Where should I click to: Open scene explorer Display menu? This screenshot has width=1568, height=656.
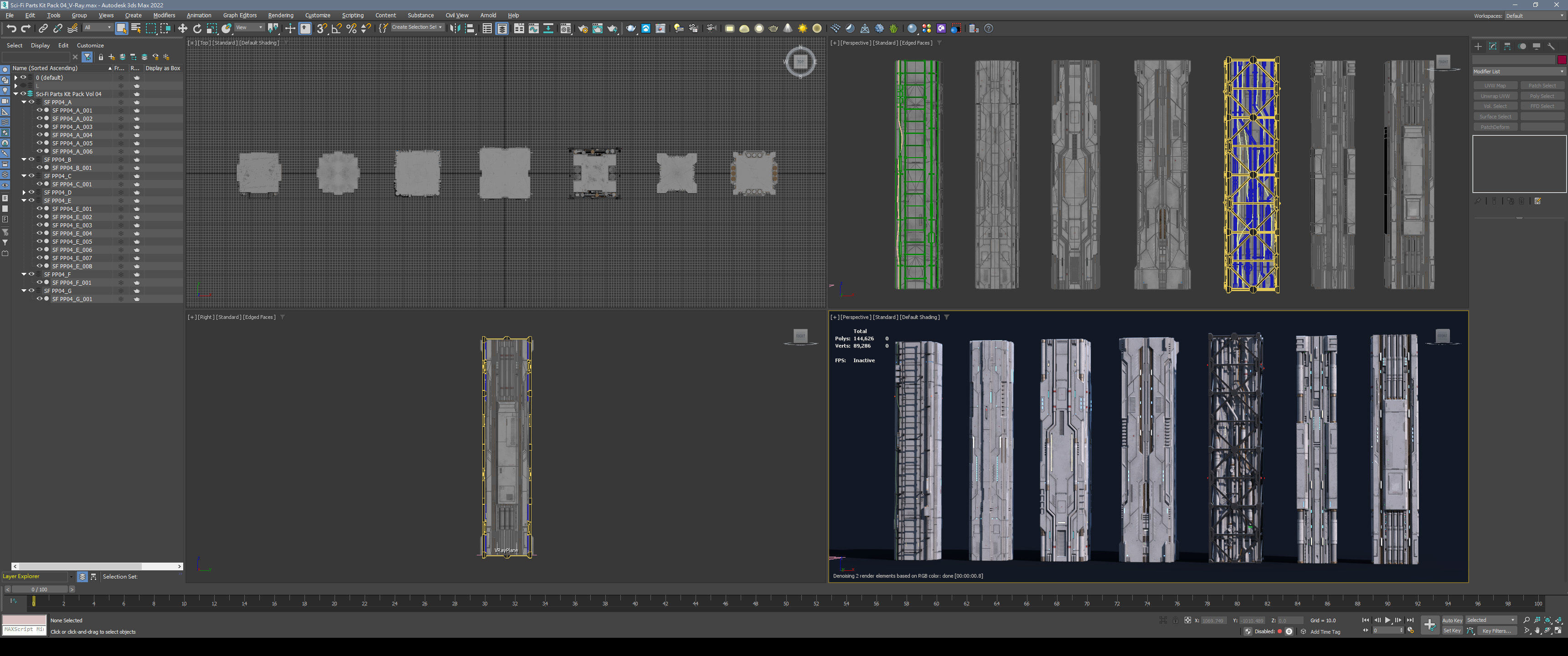[x=40, y=46]
